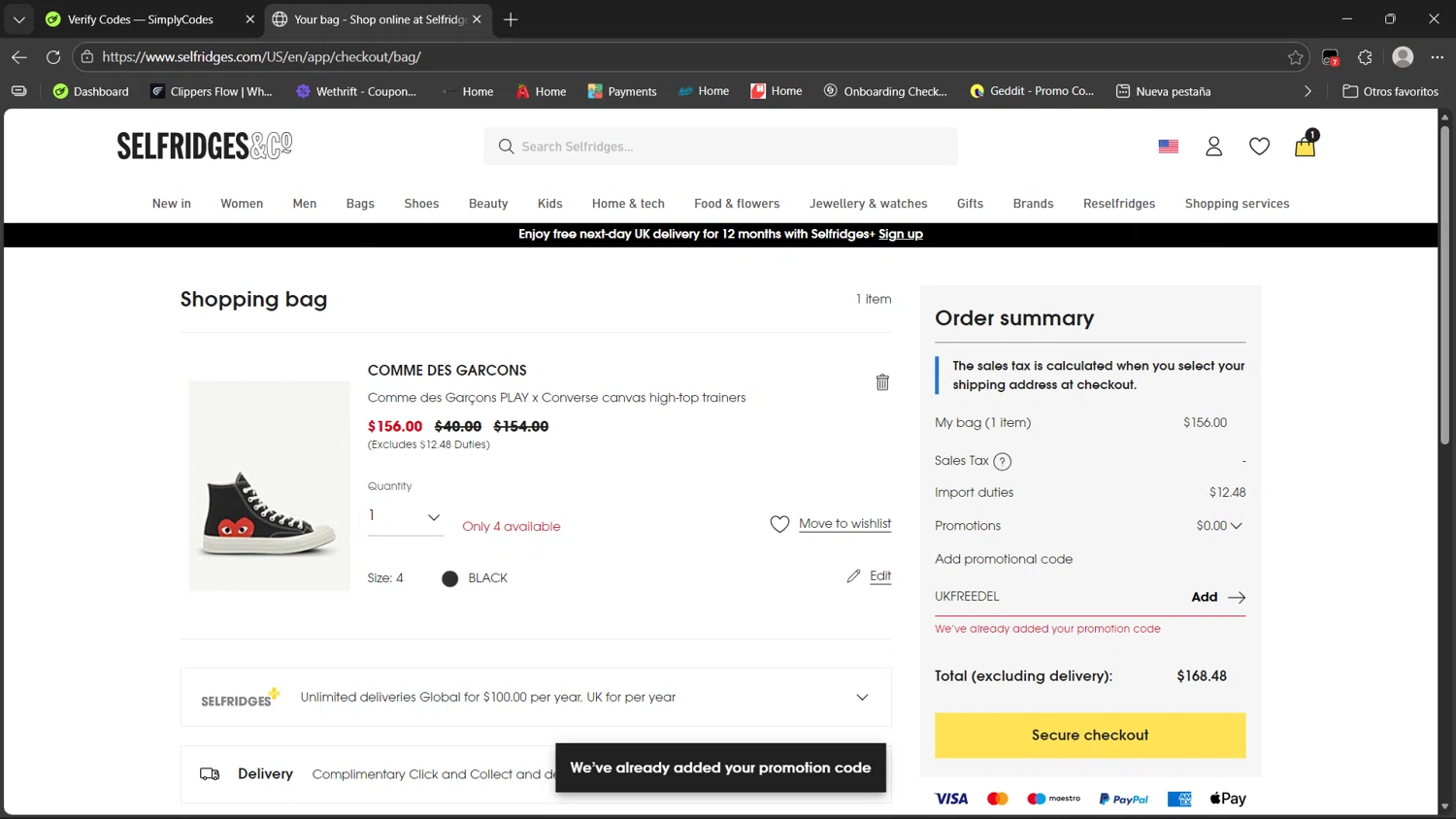The image size is (1456, 819).
Task: Change country via the US flag icon
Action: (x=1169, y=147)
